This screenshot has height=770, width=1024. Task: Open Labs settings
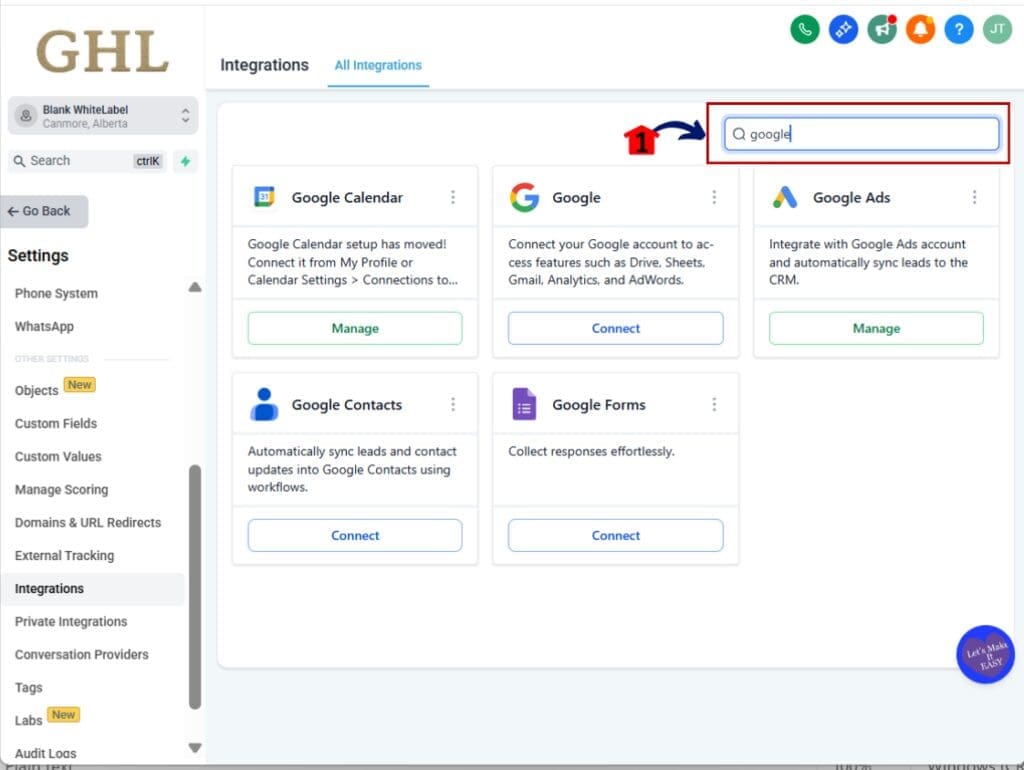tap(28, 720)
